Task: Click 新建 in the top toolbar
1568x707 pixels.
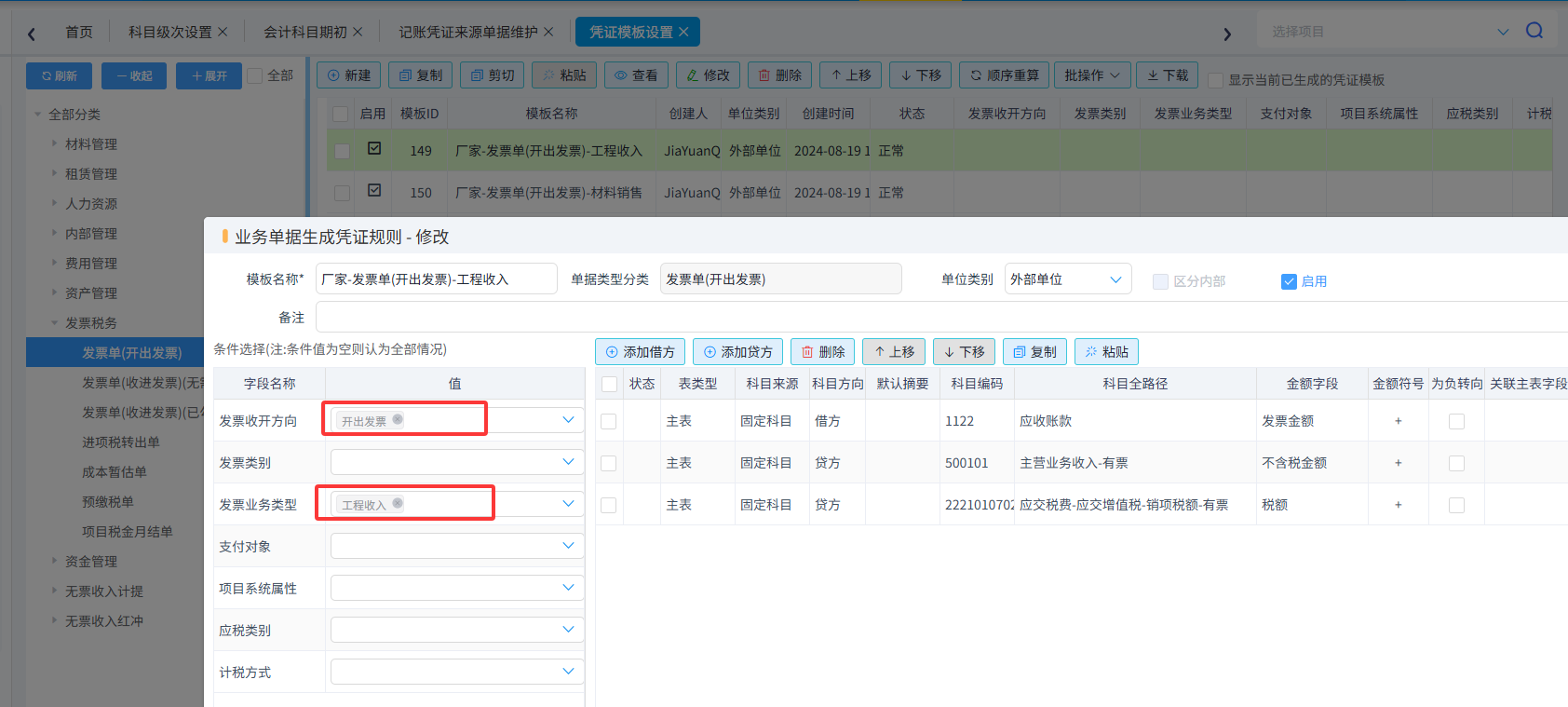Action: pos(349,75)
